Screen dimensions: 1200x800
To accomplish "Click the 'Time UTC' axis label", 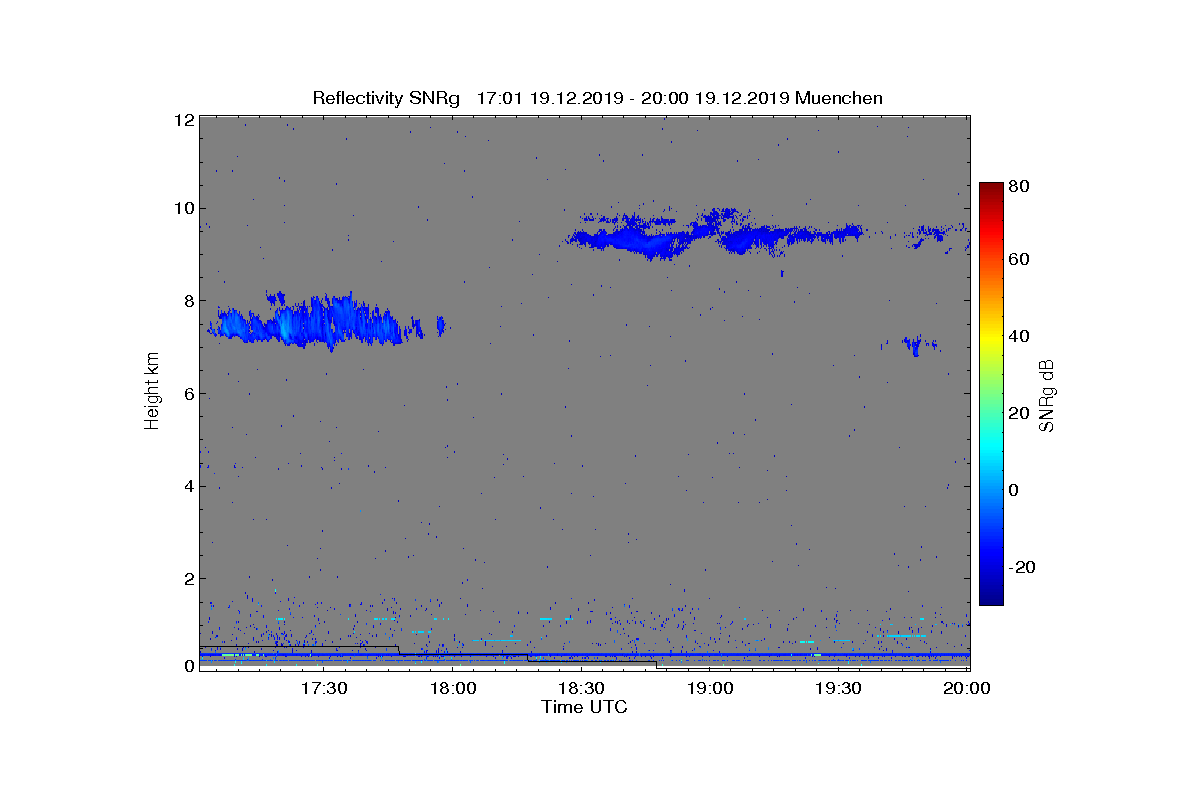I will click(x=584, y=707).
